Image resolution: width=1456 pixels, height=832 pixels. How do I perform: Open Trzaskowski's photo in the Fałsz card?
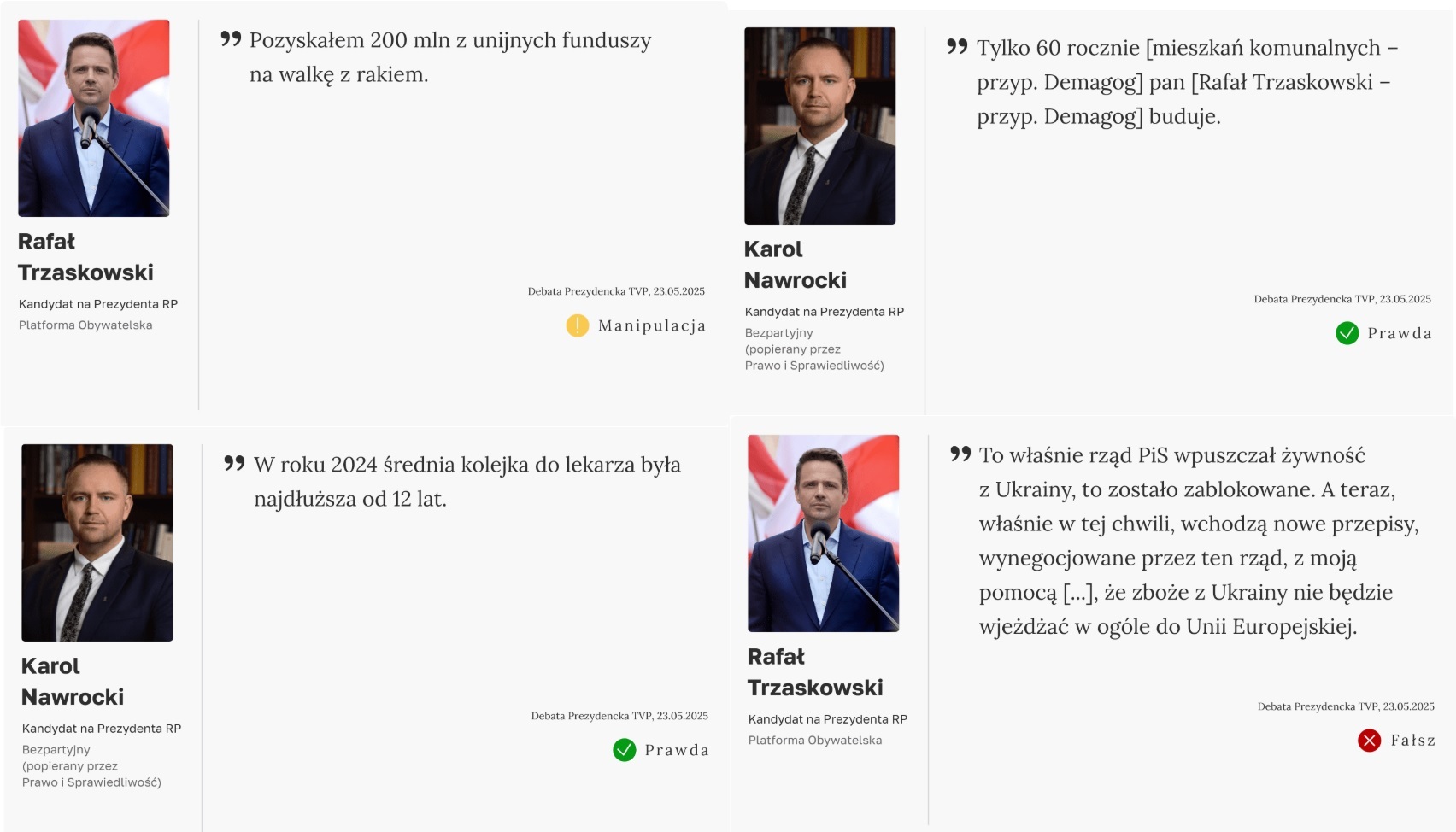click(824, 533)
